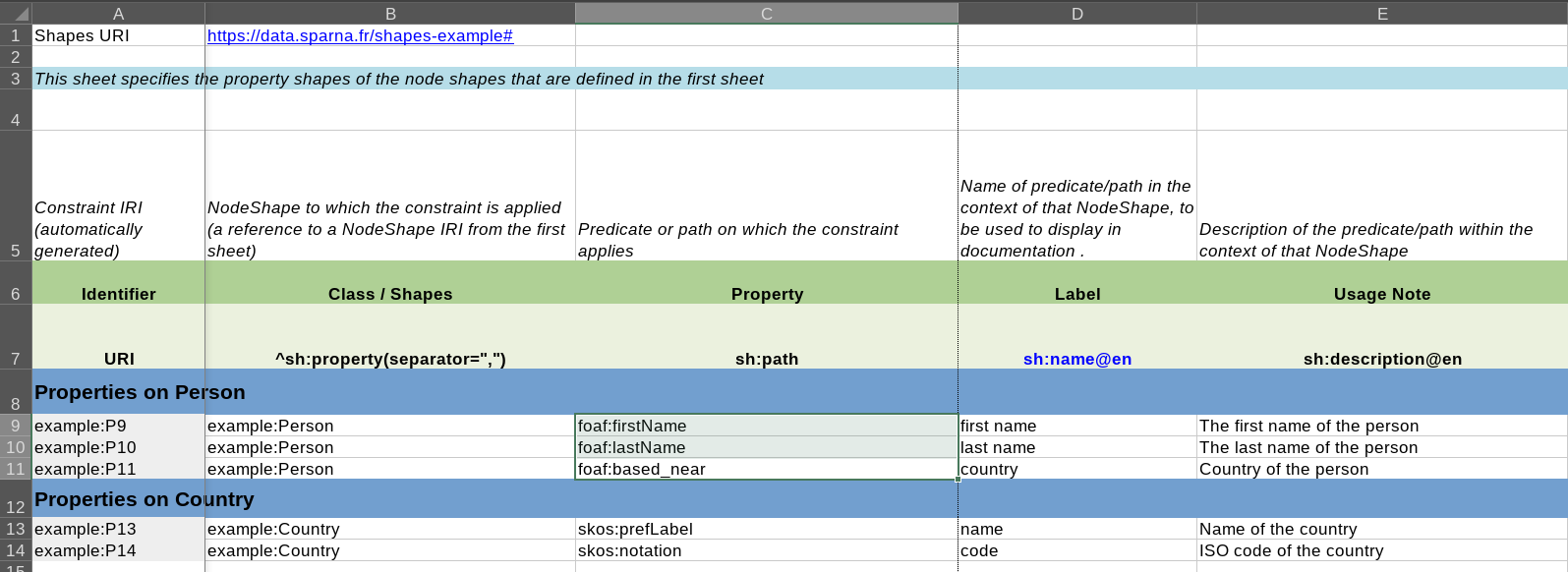Click the 'Predicate or path on which' cell
This screenshot has height=572, width=1568.
(767, 196)
